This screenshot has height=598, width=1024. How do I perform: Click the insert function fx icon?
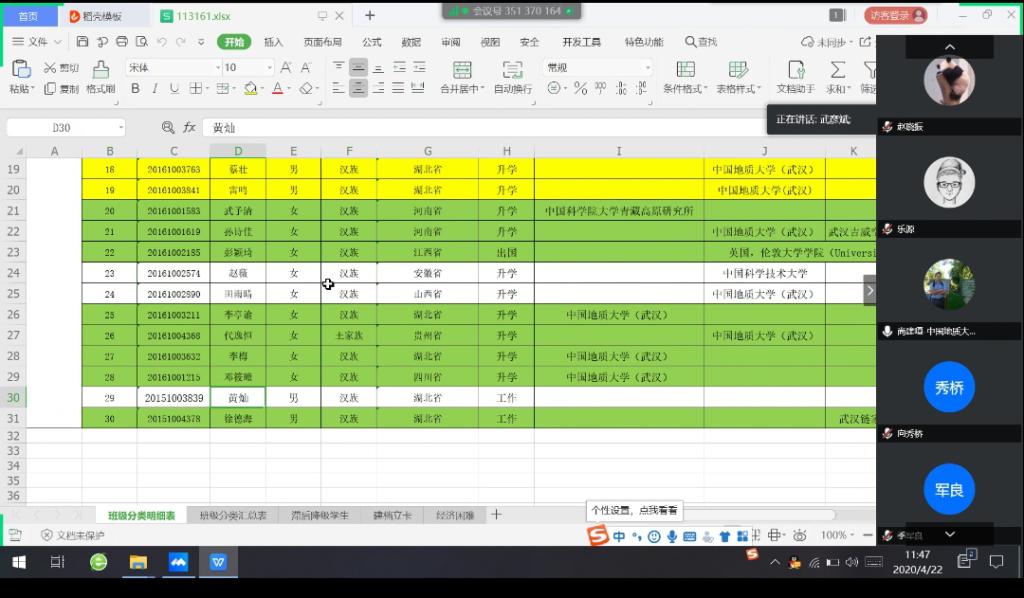189,128
